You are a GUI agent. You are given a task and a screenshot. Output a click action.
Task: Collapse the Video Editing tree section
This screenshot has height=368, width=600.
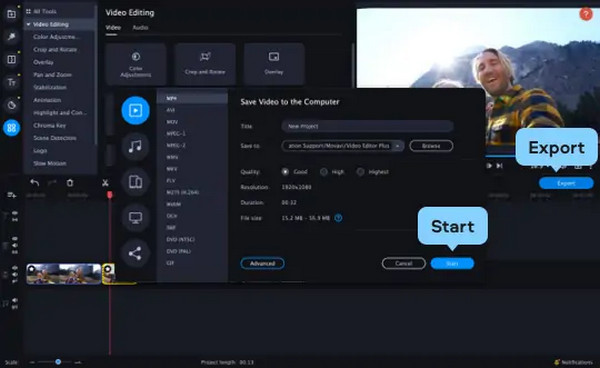[28, 24]
